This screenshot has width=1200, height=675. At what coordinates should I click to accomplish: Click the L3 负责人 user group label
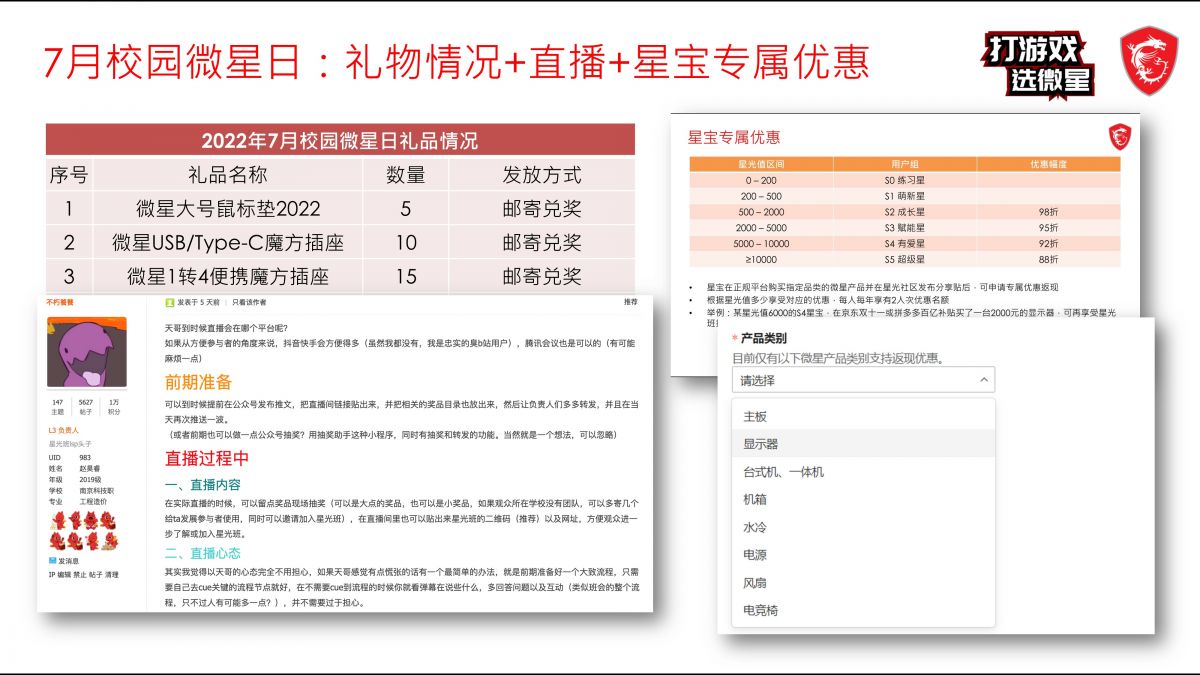click(x=64, y=430)
